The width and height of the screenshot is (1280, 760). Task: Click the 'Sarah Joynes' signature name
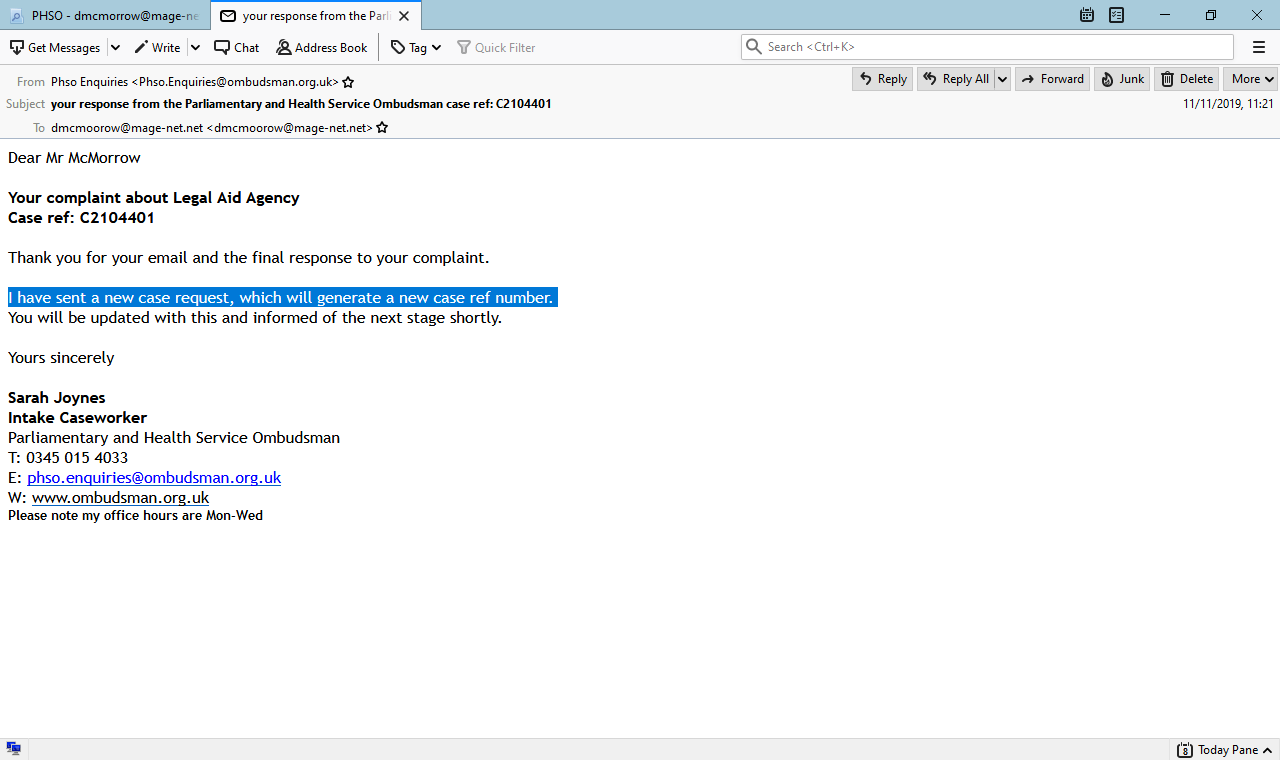(57, 398)
